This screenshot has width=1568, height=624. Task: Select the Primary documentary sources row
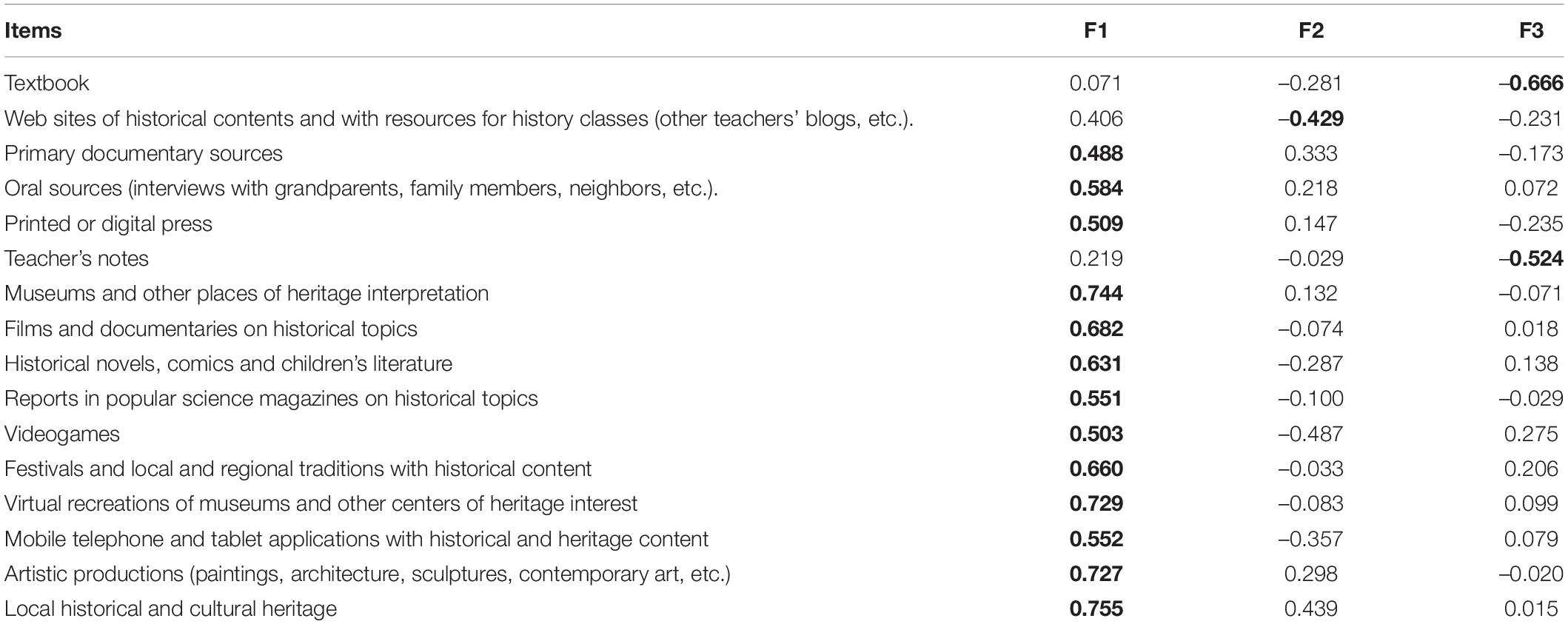pos(784,153)
